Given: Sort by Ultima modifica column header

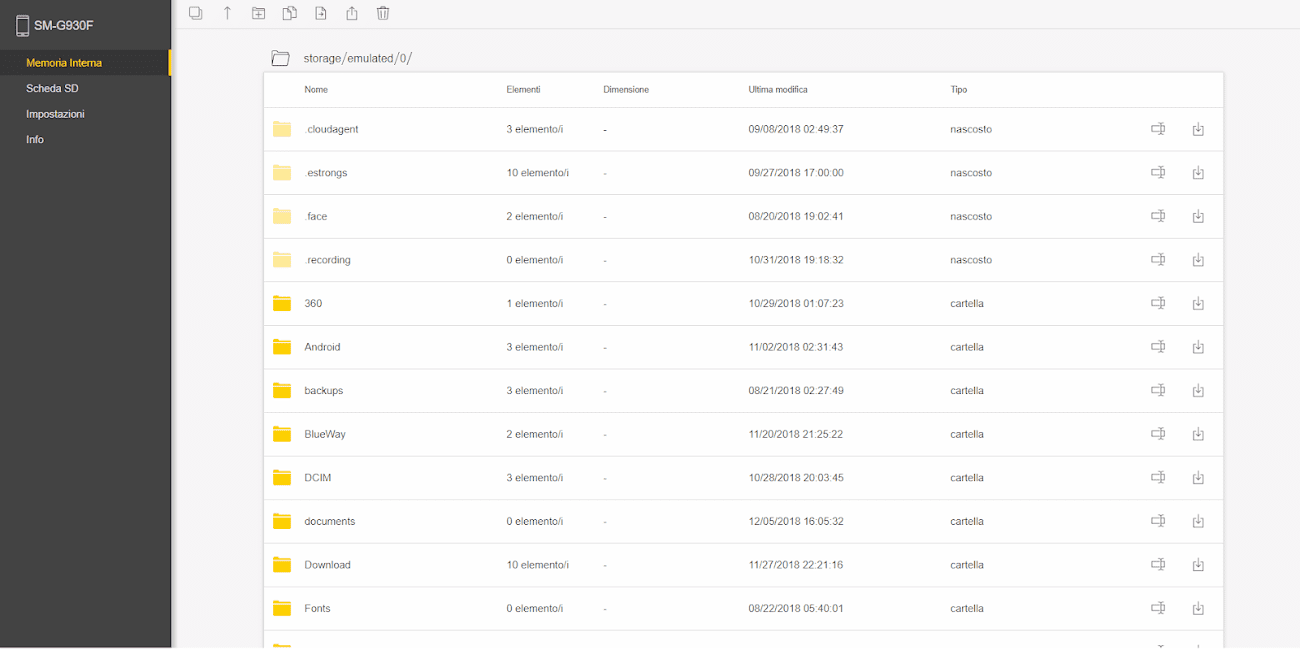Looking at the screenshot, I should pos(778,90).
